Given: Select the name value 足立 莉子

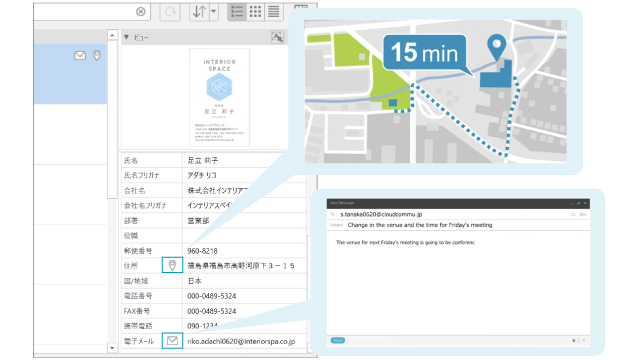Looking at the screenshot, I should tap(202, 160).
